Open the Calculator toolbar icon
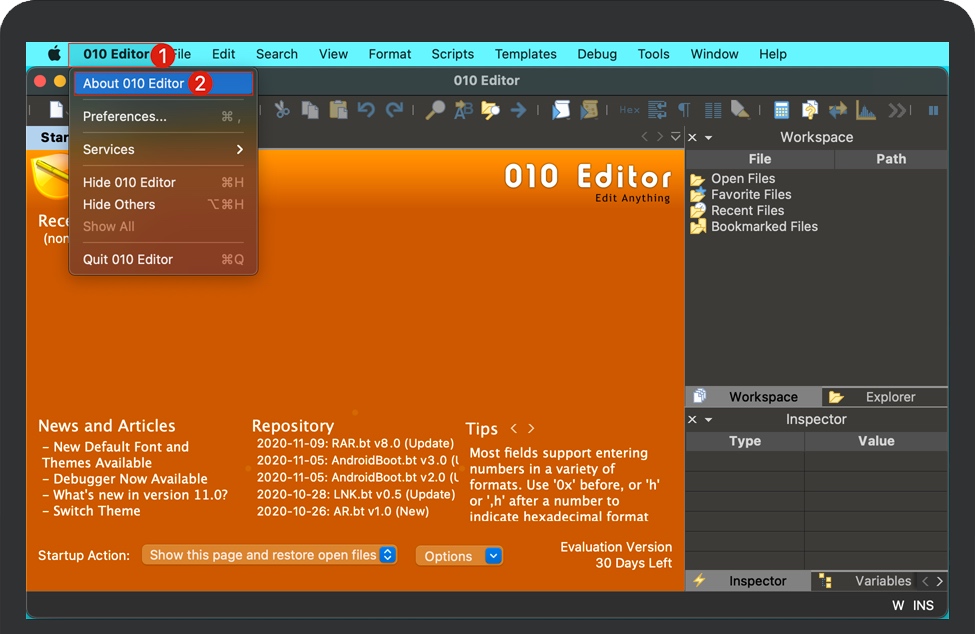Screen dimensions: 975x634 coord(782,110)
